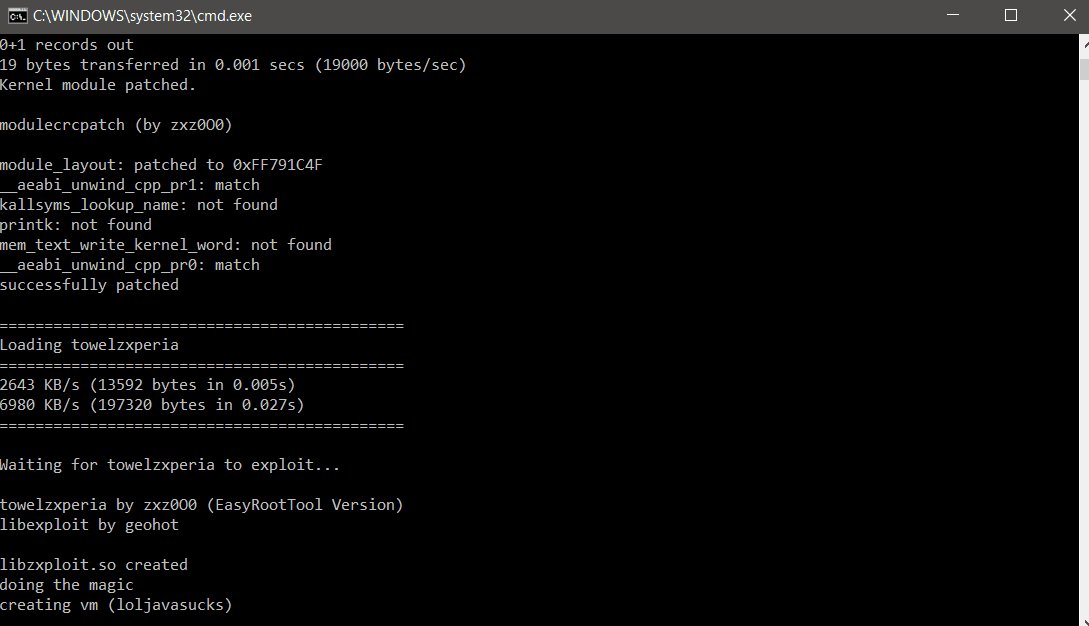Click the 'Loading towelzxperia' heading
Viewport: 1089px width, 626px height.
[89, 345]
